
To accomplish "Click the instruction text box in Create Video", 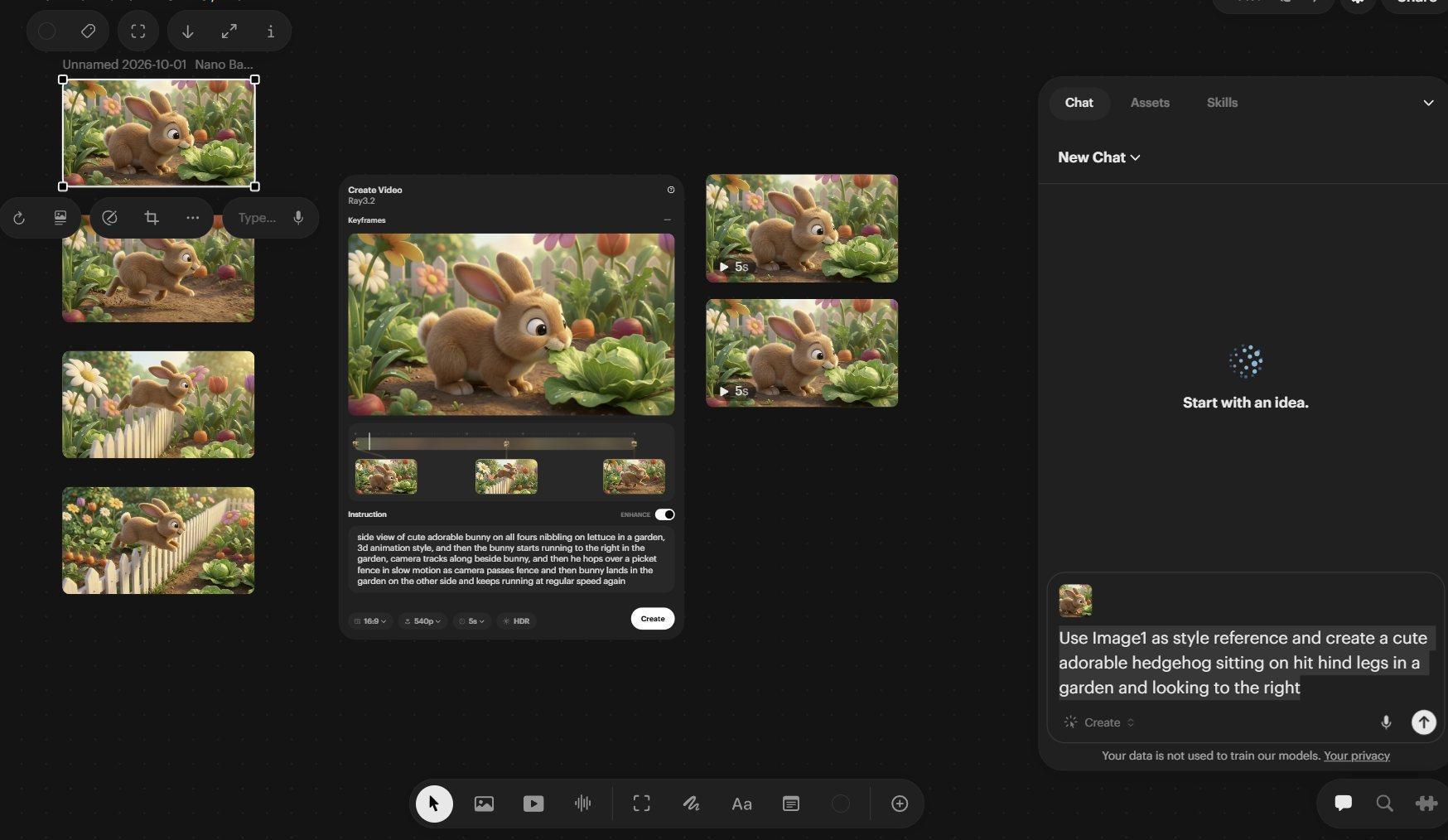I will (511, 559).
